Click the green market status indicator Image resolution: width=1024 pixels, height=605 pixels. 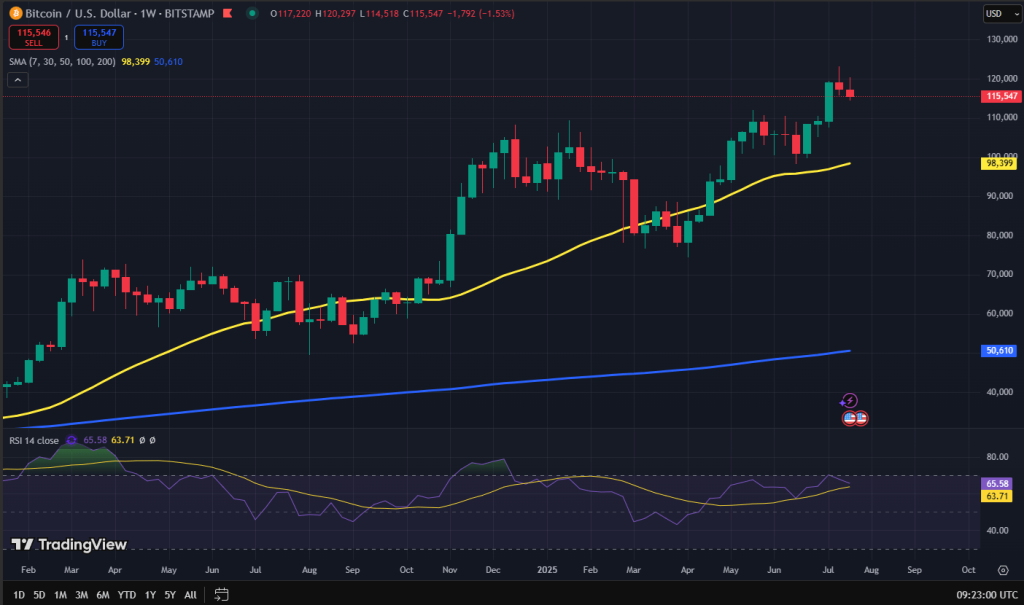pos(250,13)
